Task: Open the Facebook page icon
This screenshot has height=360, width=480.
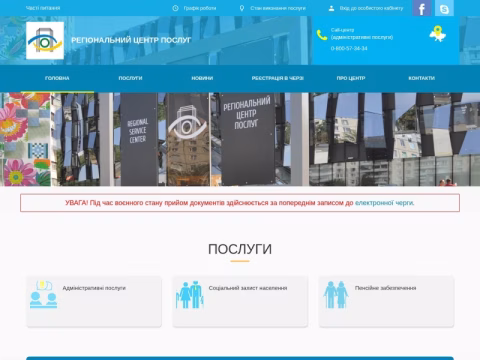Action: (x=422, y=8)
